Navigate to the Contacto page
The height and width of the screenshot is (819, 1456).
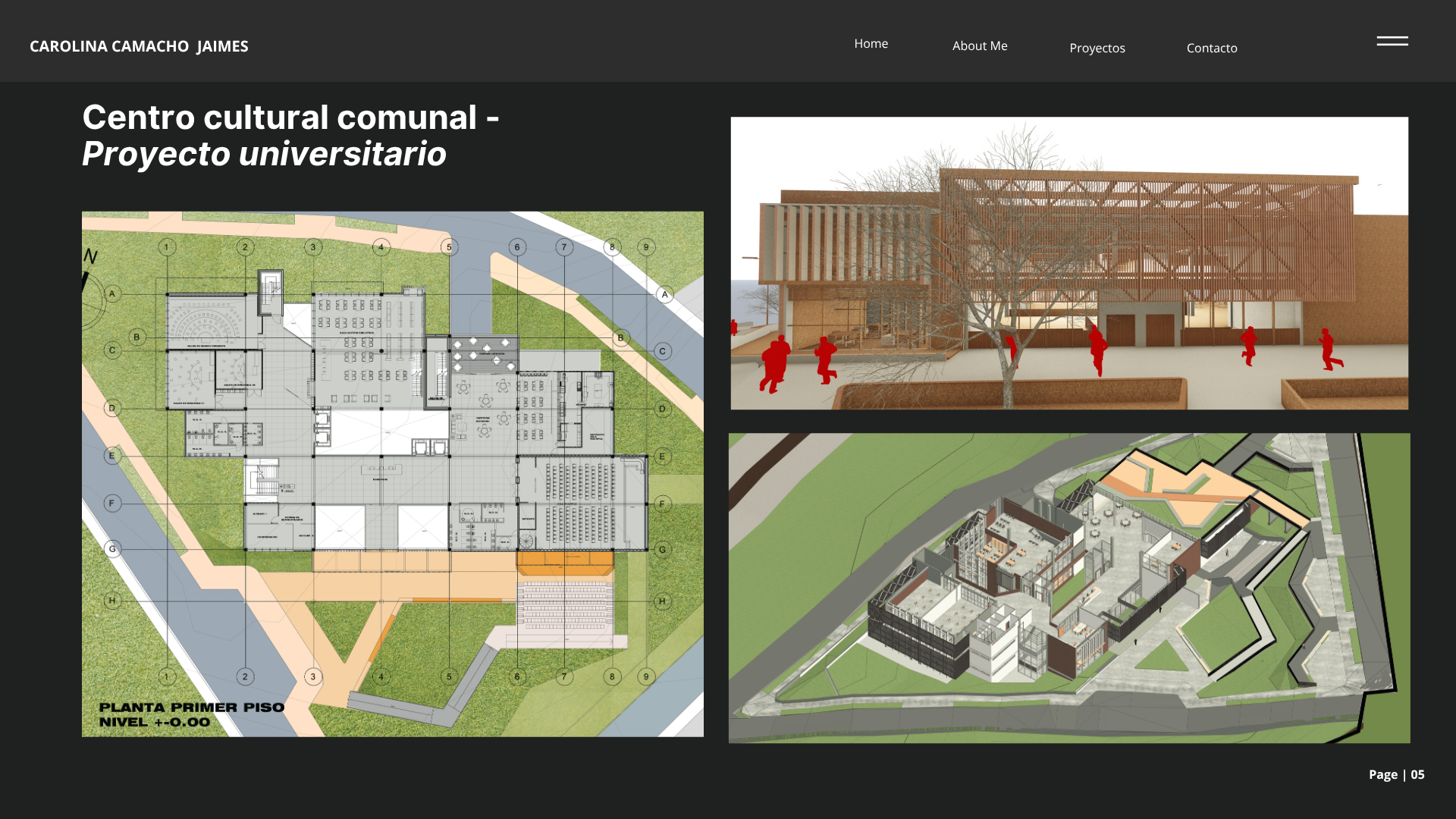(1211, 48)
